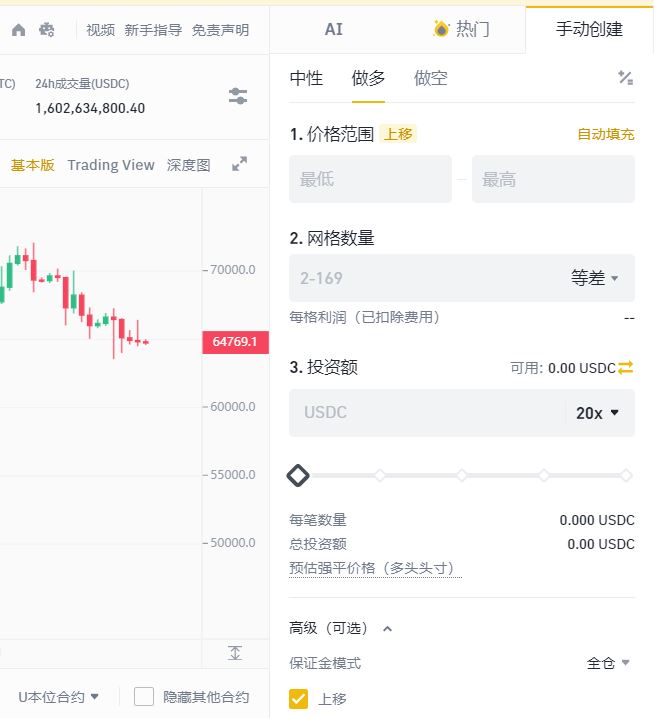Click the flame icon on 热门 tab
This screenshot has width=654, height=718.
441,29
